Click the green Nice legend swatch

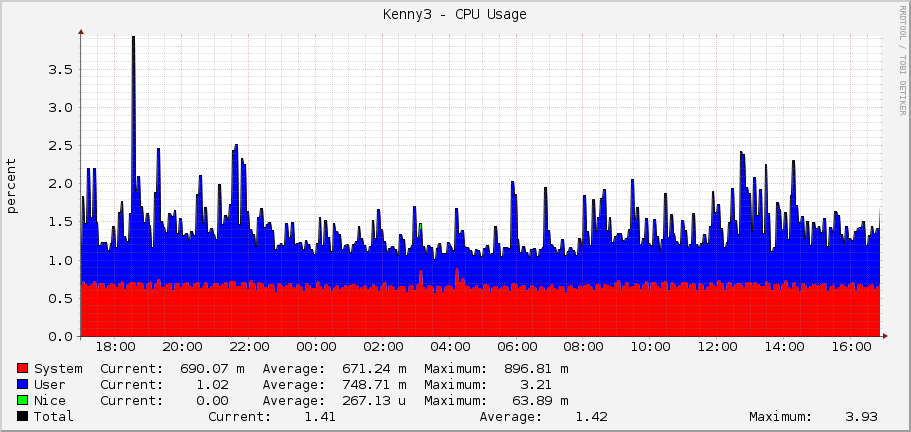pyautogui.click(x=23, y=401)
